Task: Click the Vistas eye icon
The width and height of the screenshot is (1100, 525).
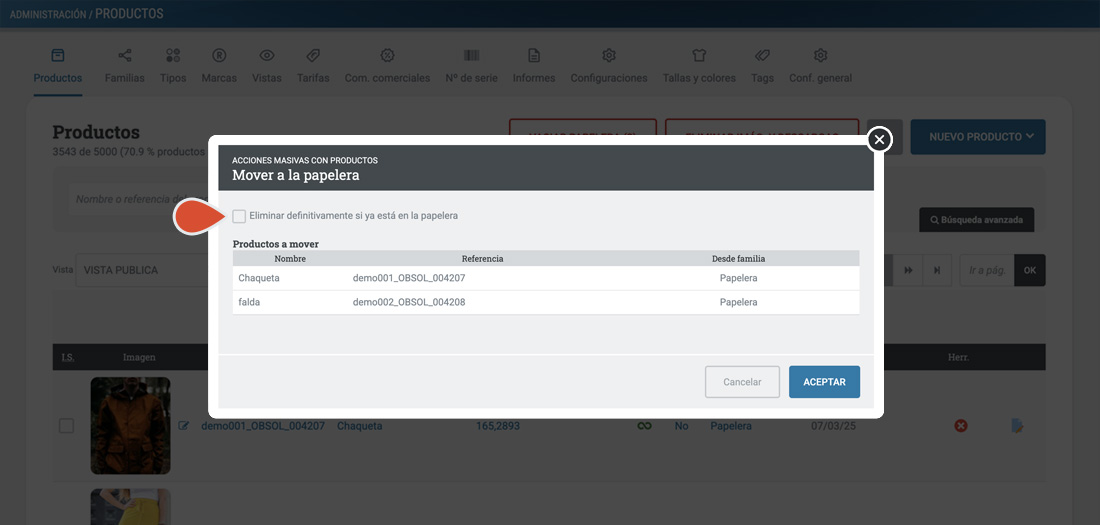Action: pos(267,55)
